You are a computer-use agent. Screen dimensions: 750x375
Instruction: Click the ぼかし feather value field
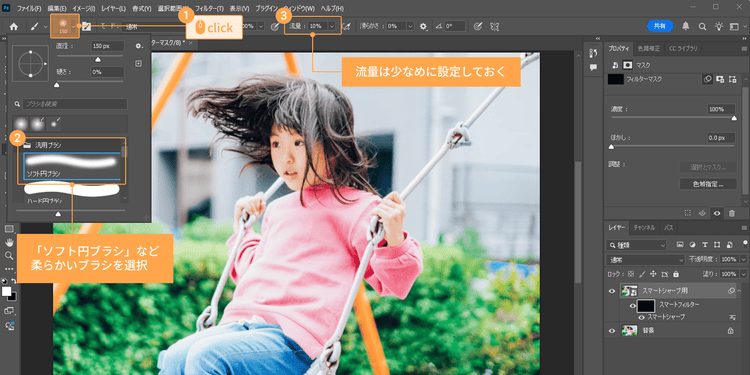(722, 138)
